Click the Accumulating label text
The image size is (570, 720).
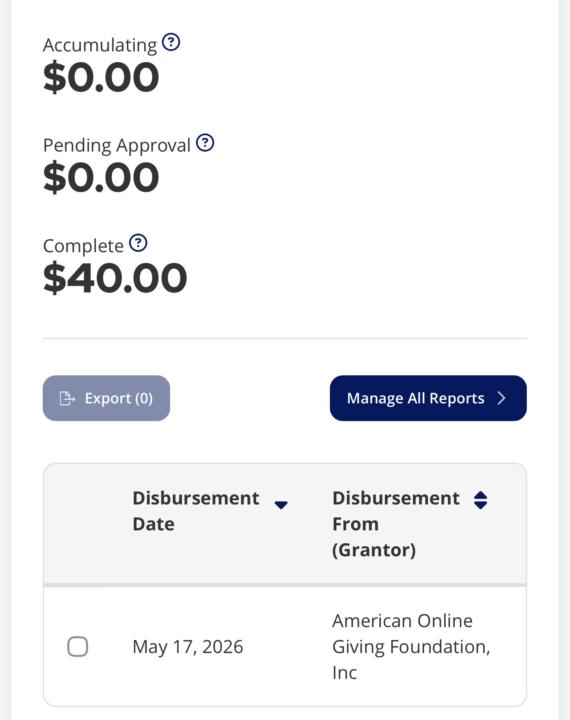(100, 45)
